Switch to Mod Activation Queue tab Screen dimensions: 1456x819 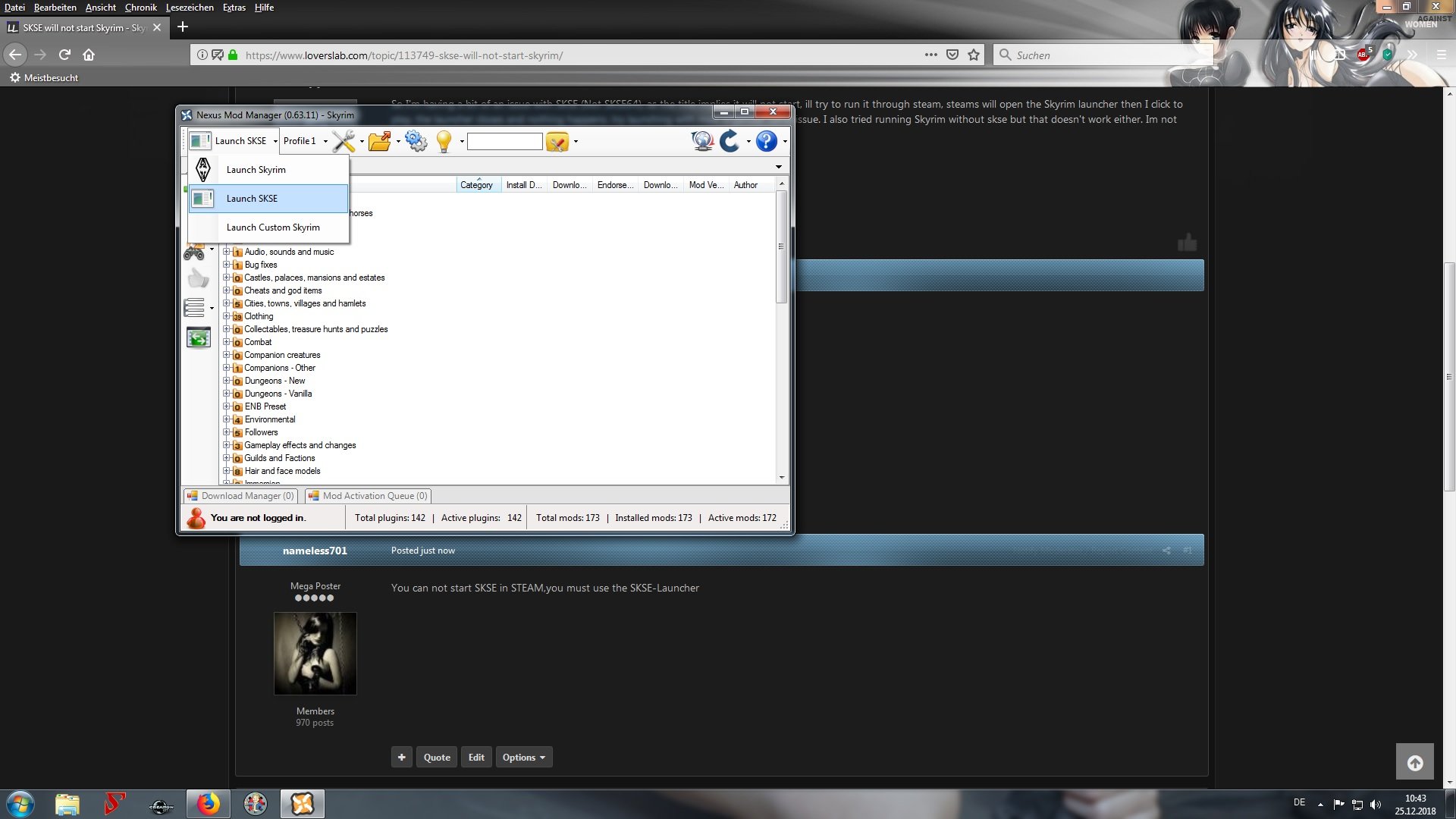coord(368,496)
